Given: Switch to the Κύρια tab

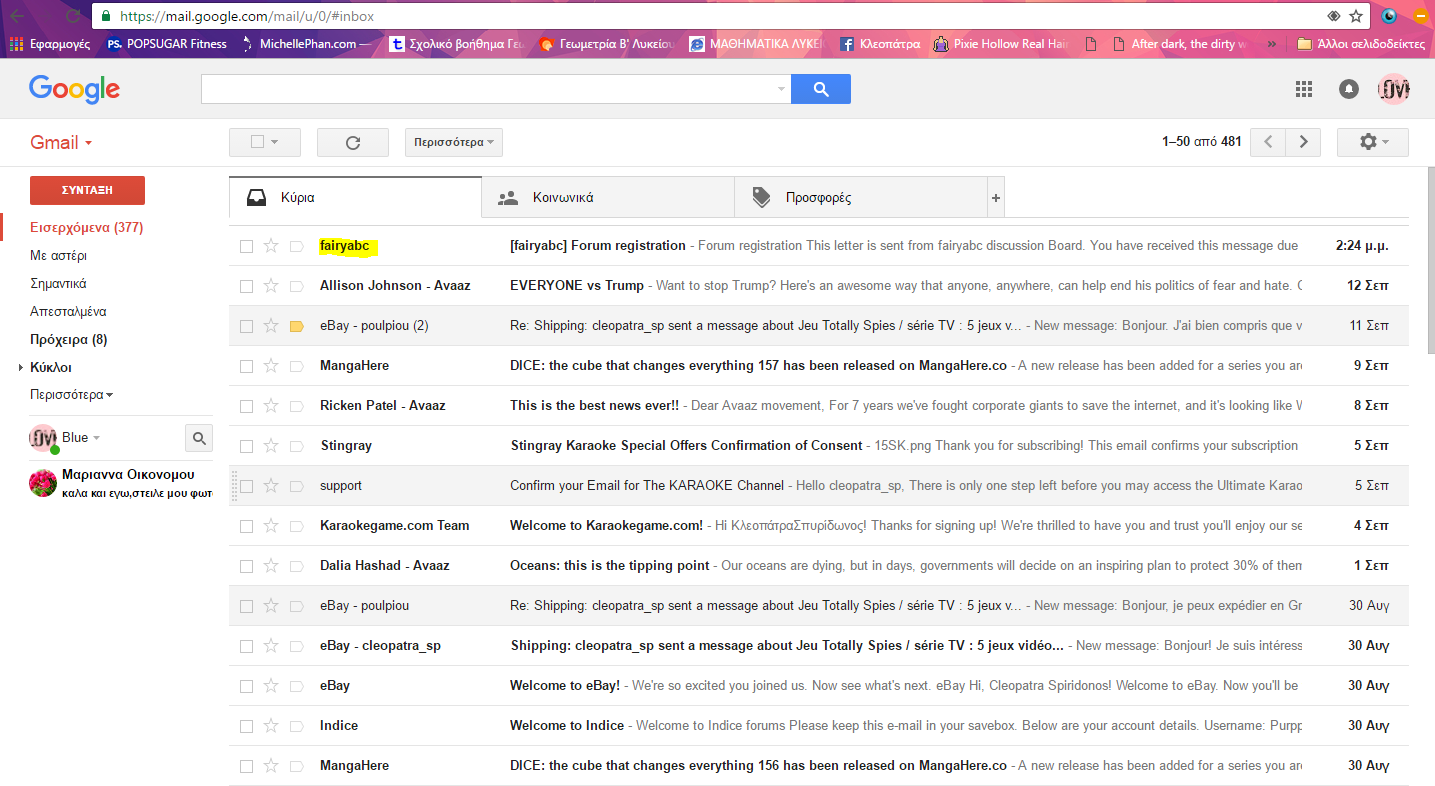Looking at the screenshot, I should click(355, 198).
